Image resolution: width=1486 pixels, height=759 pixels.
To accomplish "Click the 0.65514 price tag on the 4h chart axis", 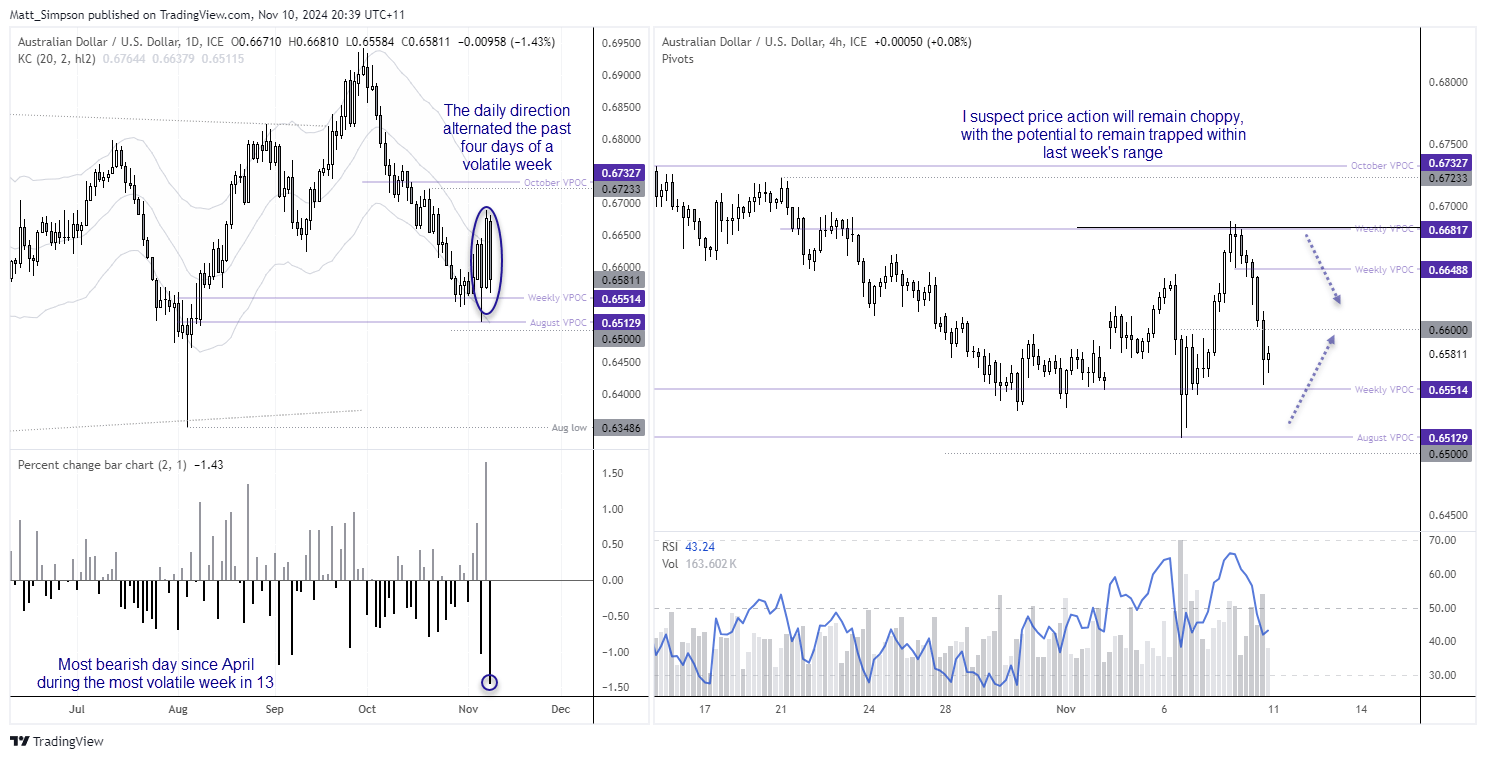I will [1446, 390].
